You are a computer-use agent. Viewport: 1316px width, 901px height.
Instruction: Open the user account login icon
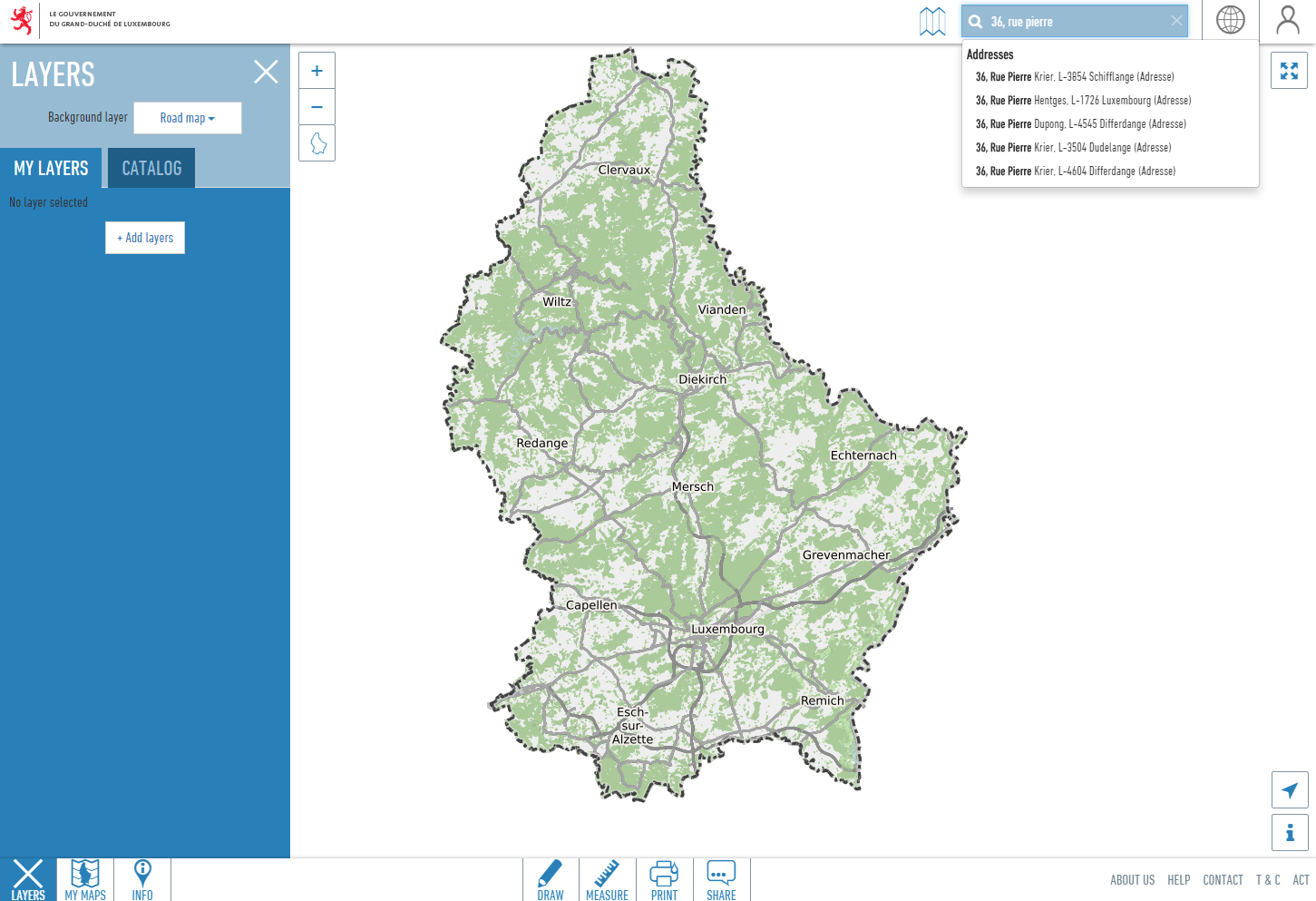tap(1287, 20)
